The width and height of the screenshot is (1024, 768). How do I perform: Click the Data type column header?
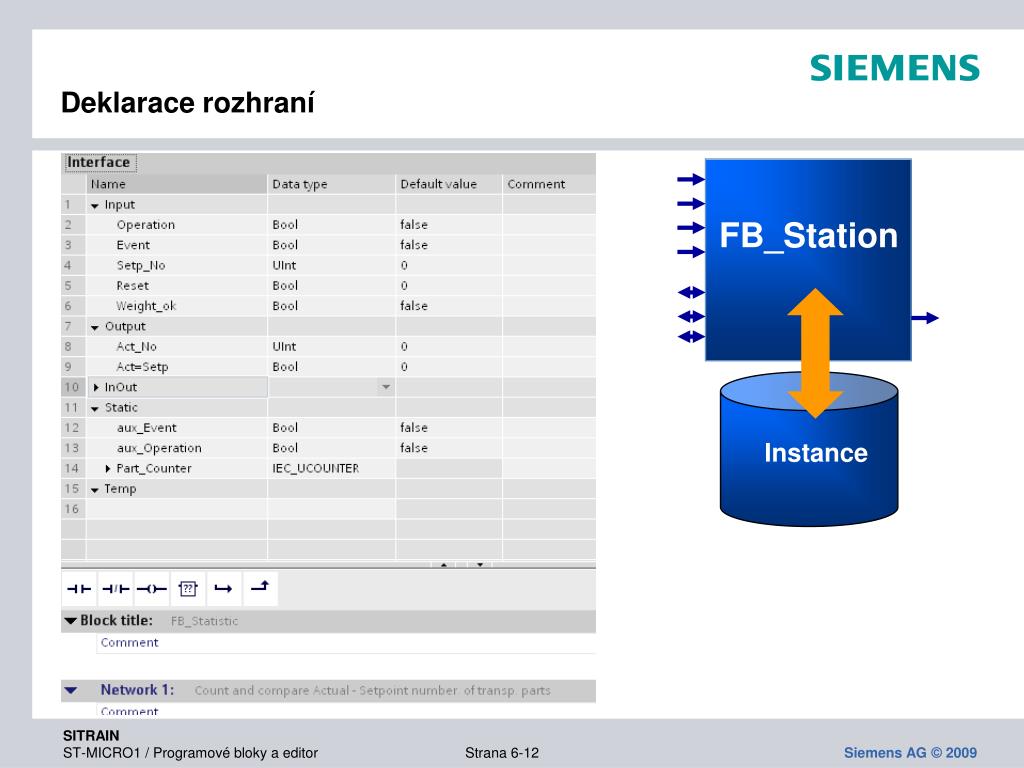point(332,184)
